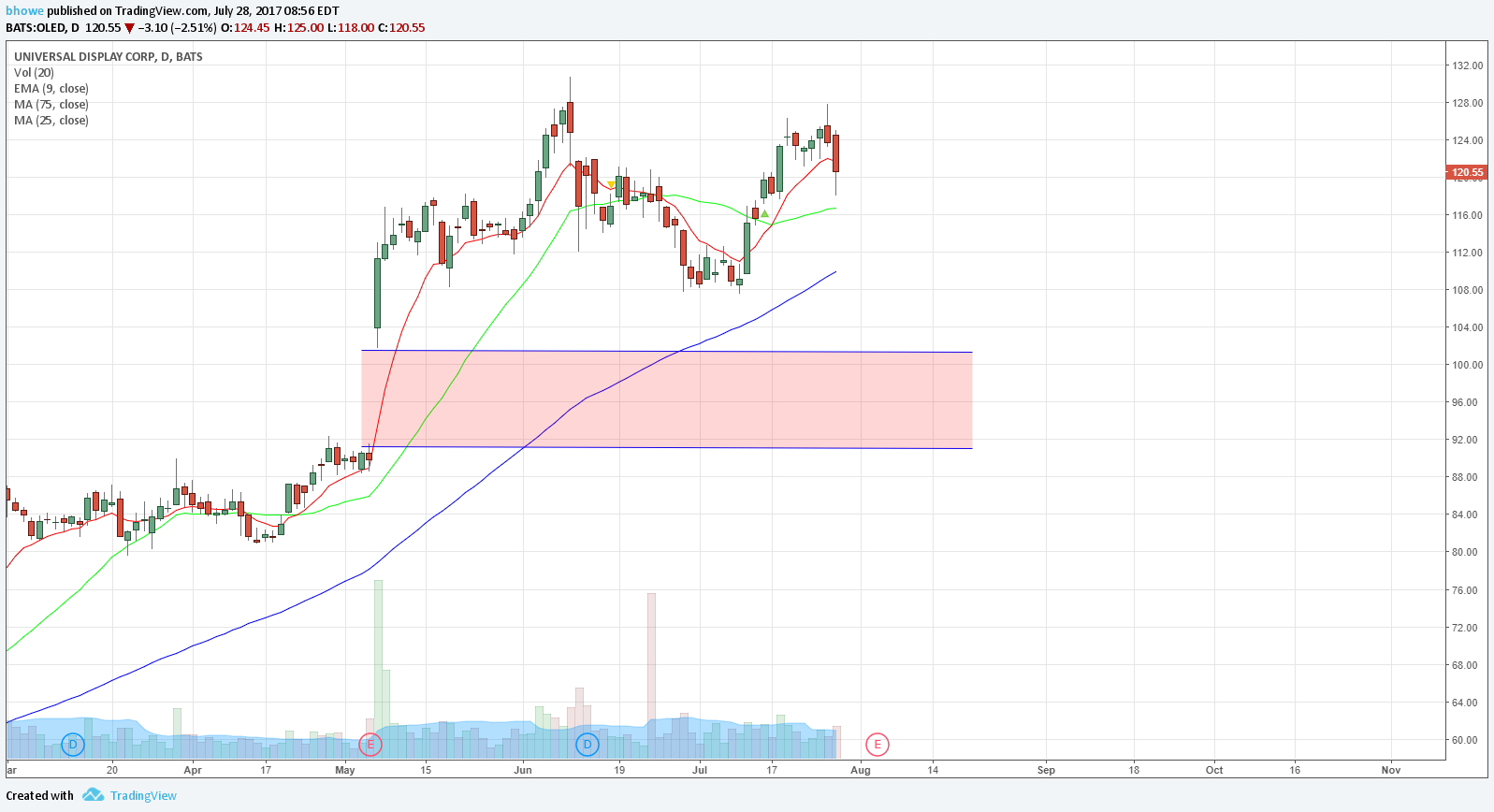The width and height of the screenshot is (1494, 812).
Task: Click the Jun date axis label
Action: [x=523, y=770]
